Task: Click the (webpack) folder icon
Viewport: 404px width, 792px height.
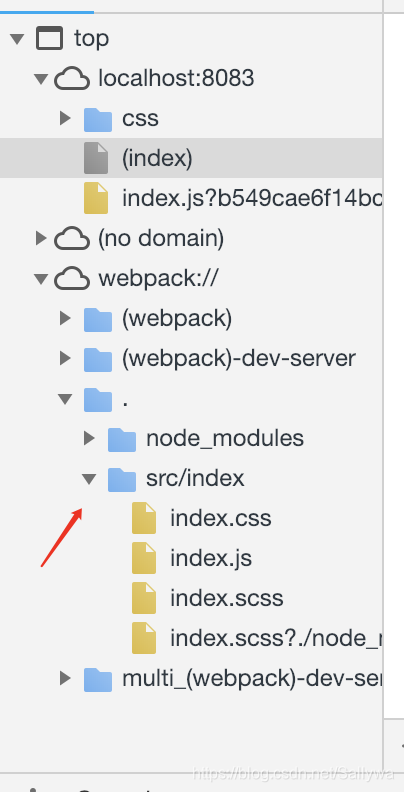Action: coord(97,319)
